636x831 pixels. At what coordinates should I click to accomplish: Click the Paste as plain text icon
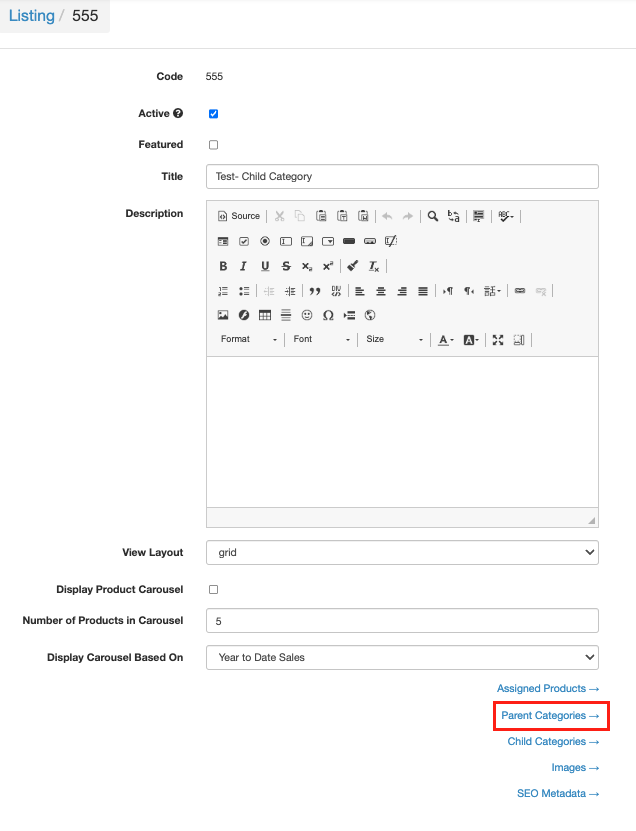(x=342, y=216)
